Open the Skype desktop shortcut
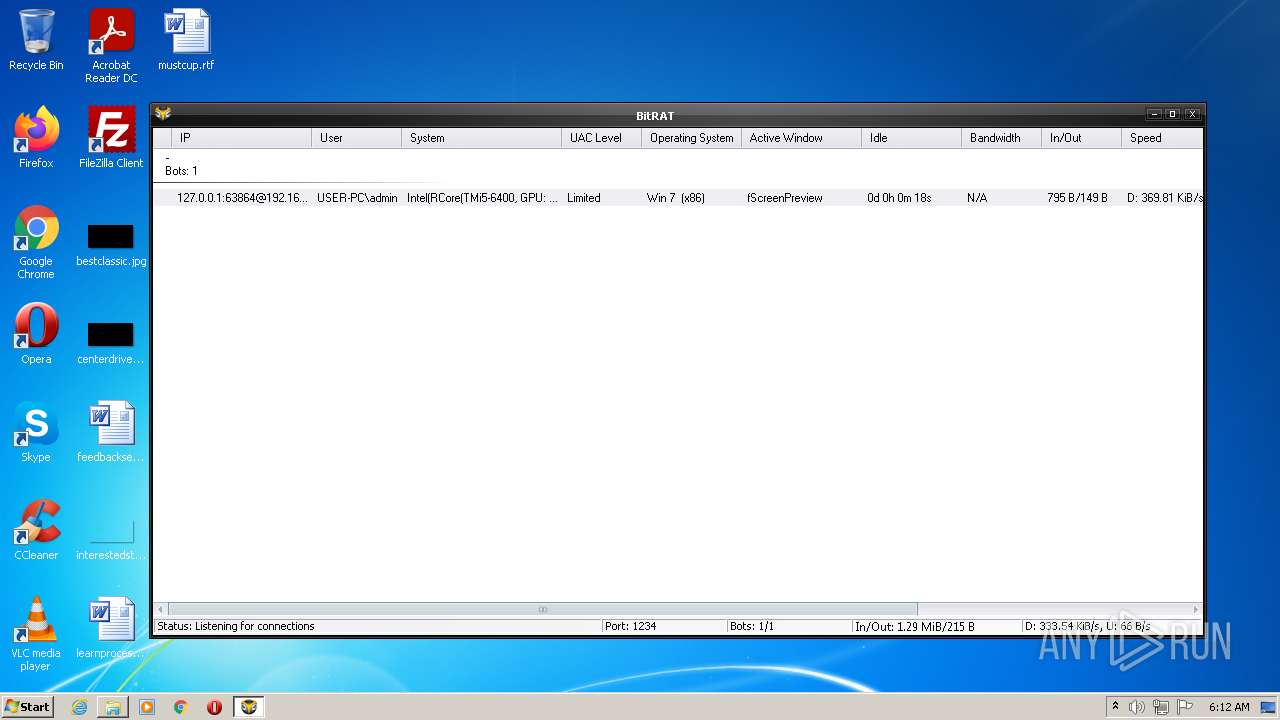1280x720 pixels. point(36,433)
